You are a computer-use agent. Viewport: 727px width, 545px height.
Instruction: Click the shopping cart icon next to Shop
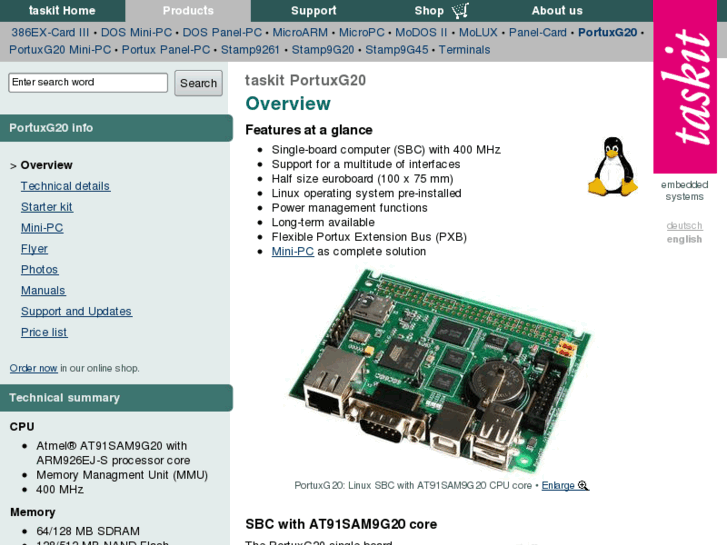[460, 10]
